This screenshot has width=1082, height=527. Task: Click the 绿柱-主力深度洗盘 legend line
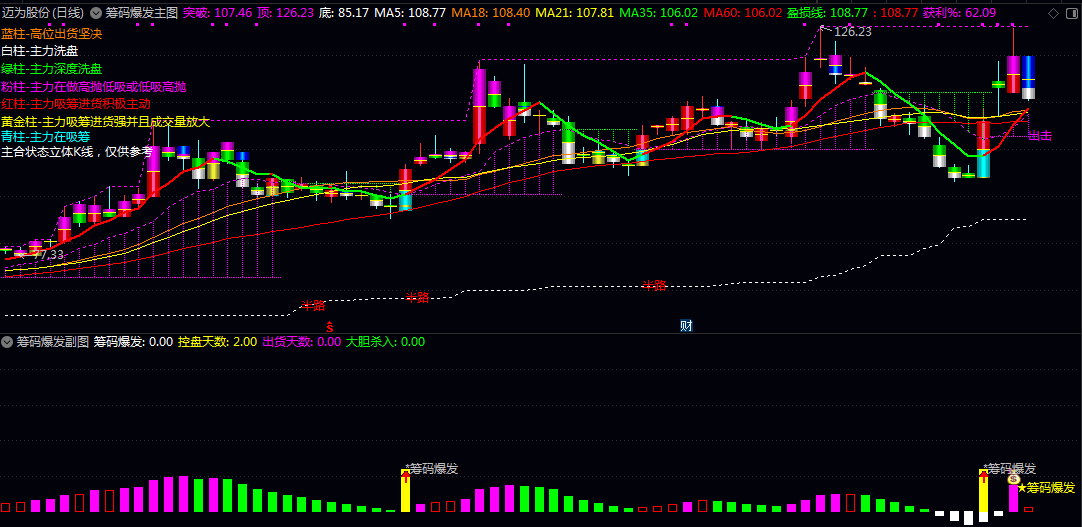tap(52, 69)
